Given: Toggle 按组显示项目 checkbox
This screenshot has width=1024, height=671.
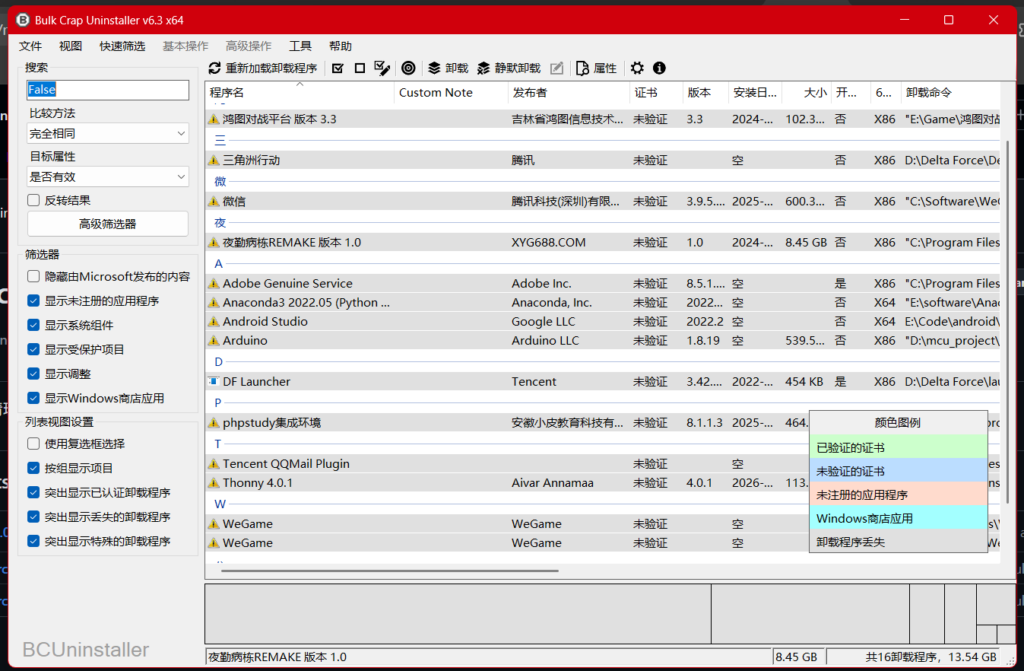Looking at the screenshot, I should 33,468.
